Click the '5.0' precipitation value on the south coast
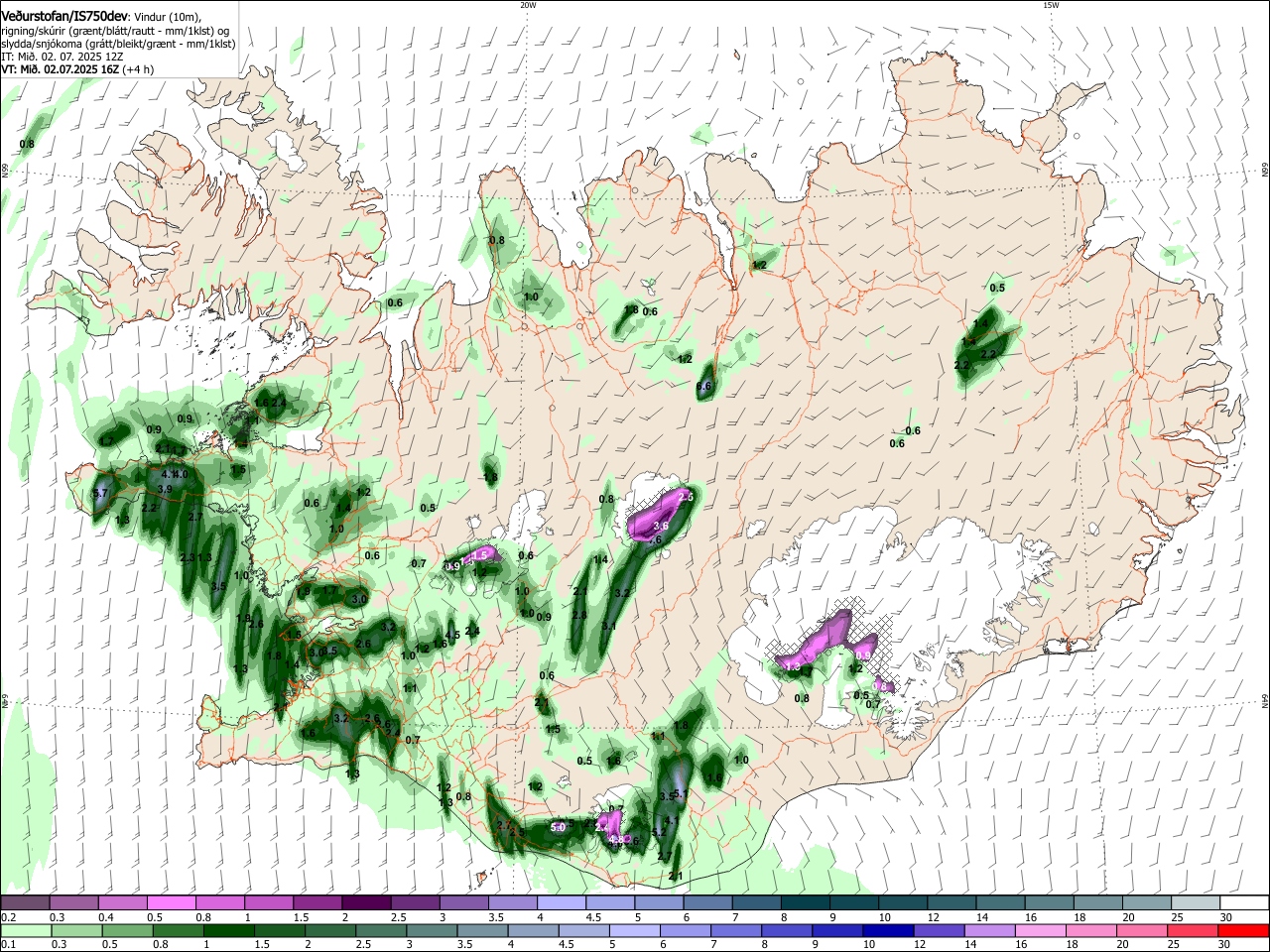Viewport: 1270px width, 952px height. click(558, 826)
